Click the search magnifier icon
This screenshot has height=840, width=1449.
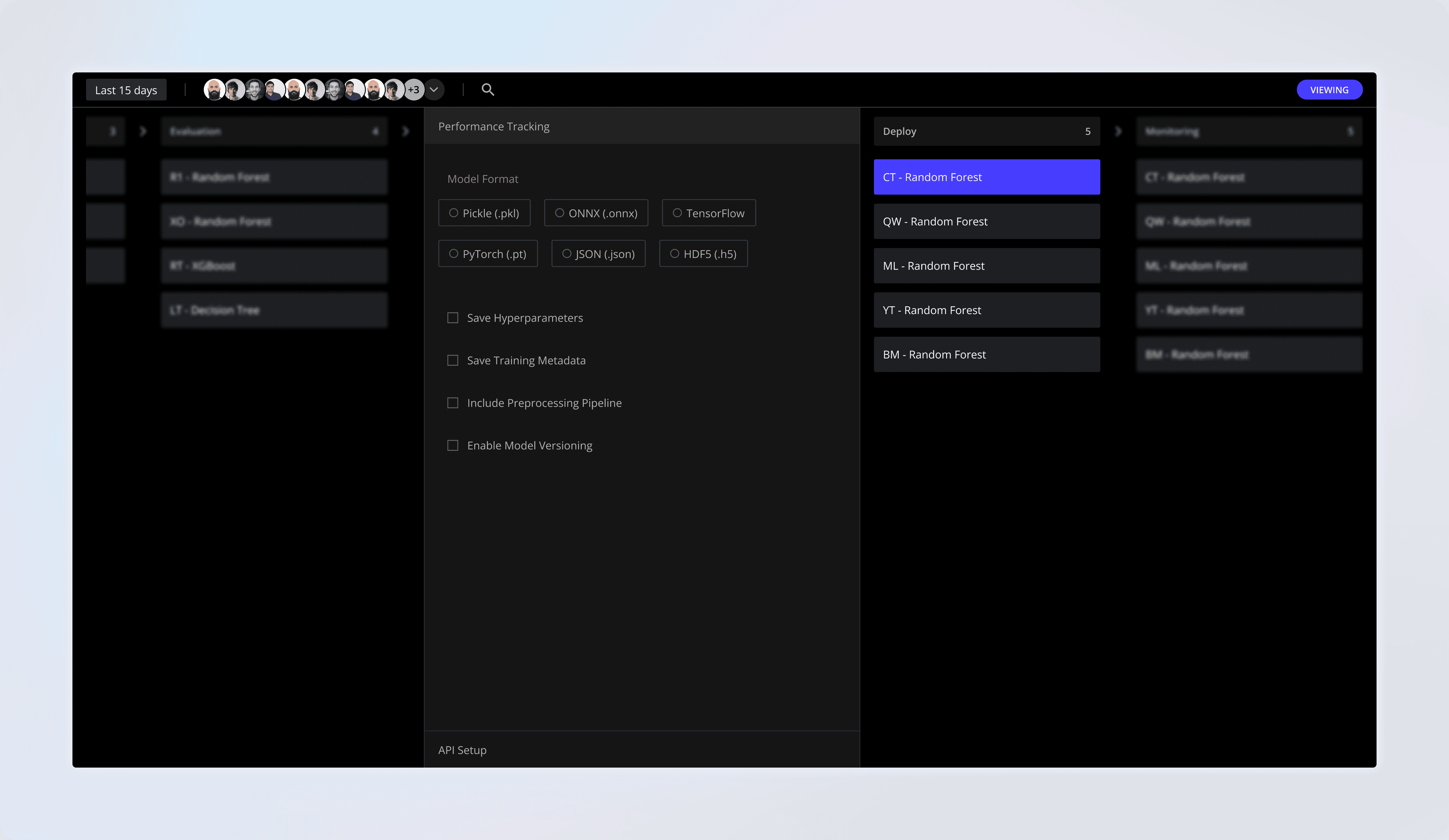(488, 90)
